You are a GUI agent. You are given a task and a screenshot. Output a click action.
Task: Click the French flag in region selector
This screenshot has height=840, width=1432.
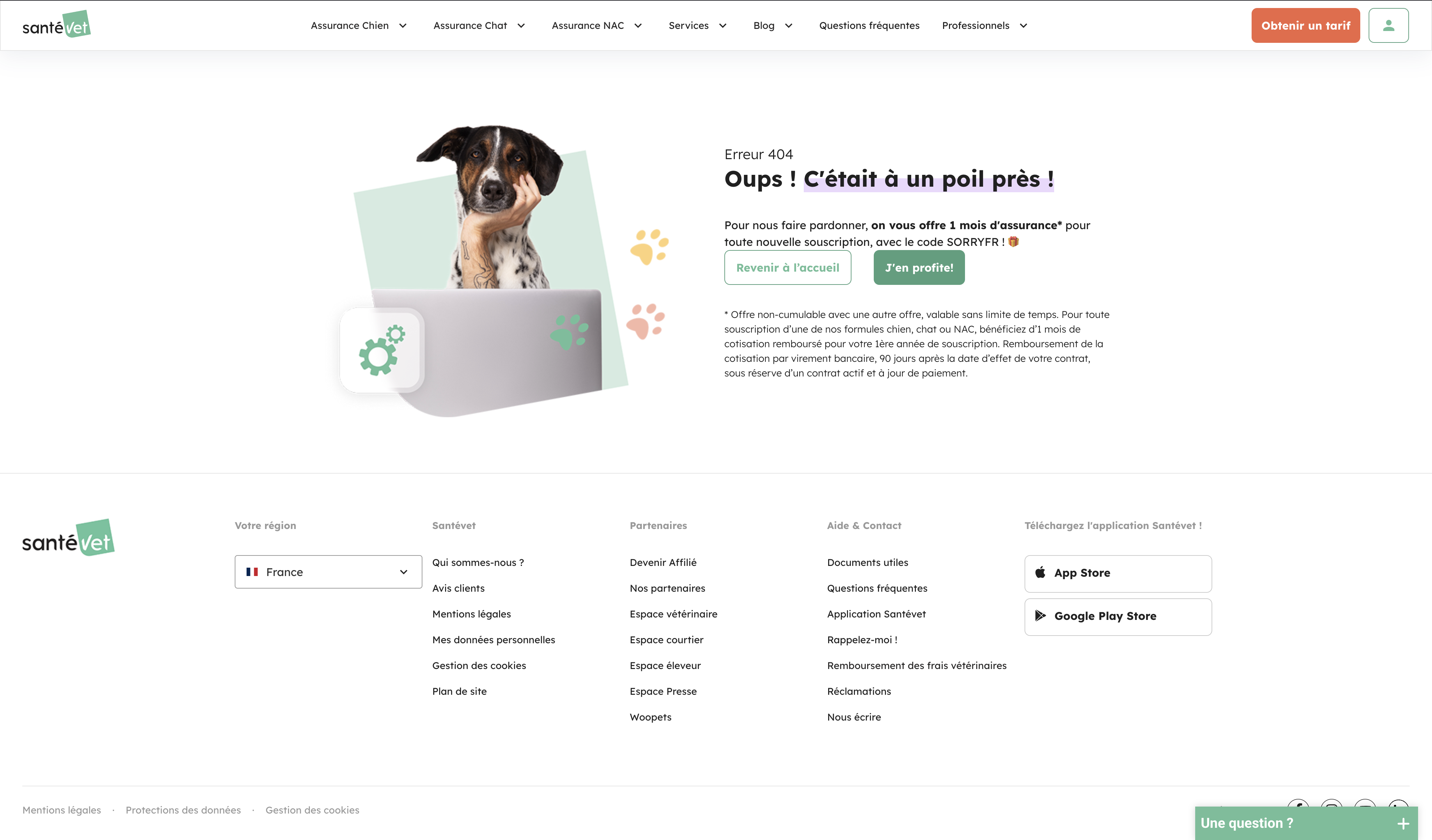(252, 572)
